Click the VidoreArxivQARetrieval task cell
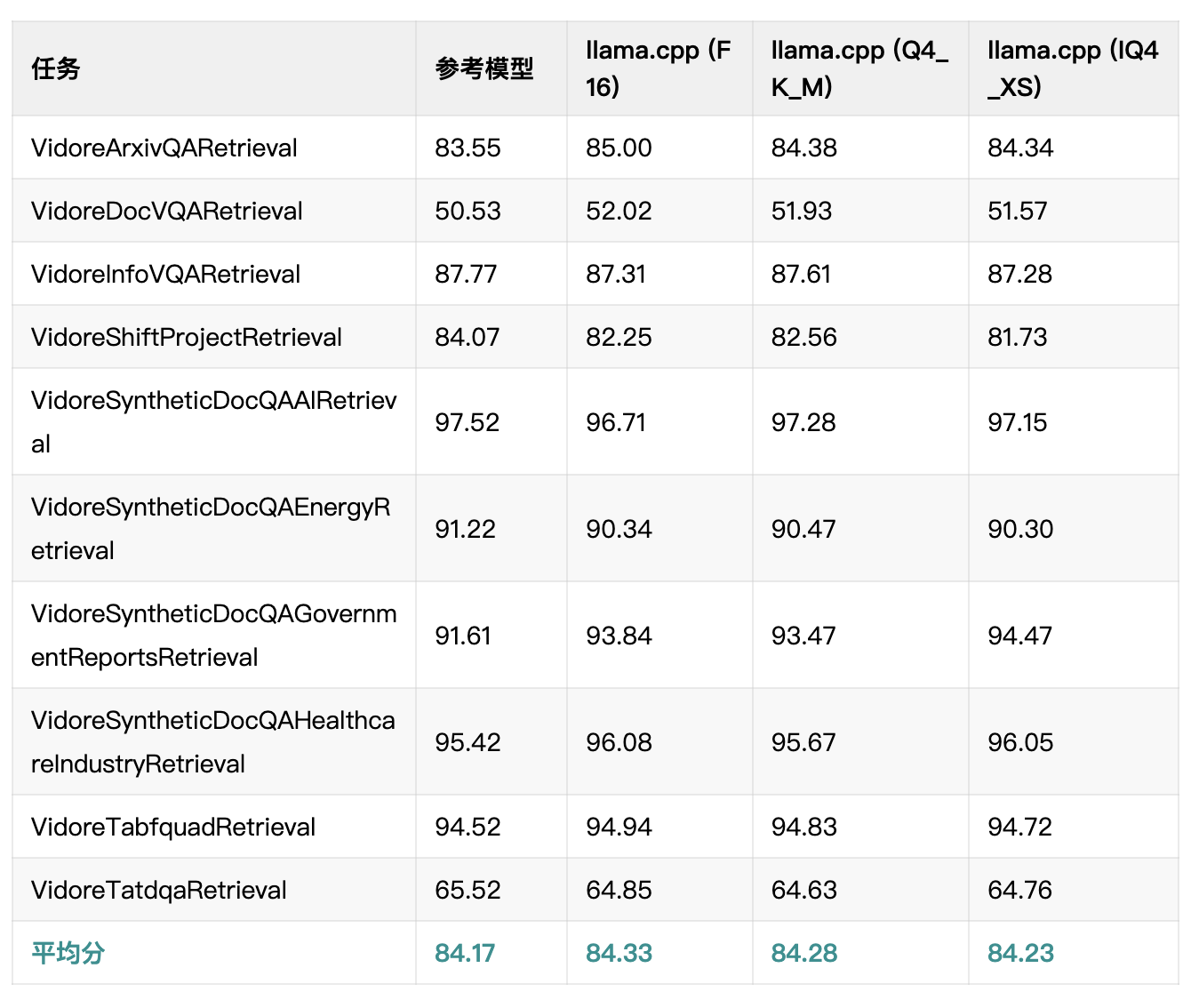Image resolution: width=1191 pixels, height=1008 pixels. (x=164, y=148)
